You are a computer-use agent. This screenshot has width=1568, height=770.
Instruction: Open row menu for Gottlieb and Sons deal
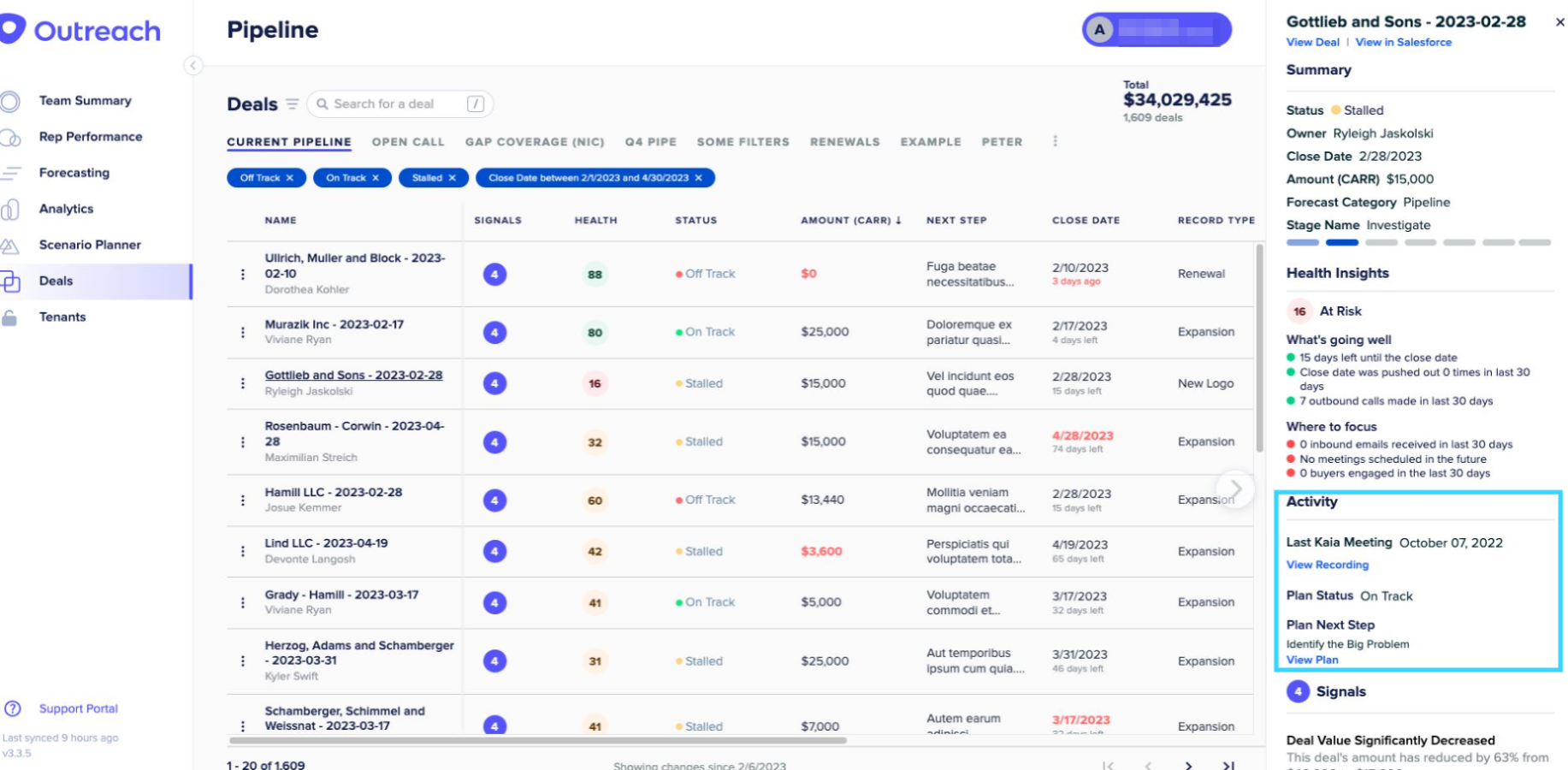pos(243,383)
